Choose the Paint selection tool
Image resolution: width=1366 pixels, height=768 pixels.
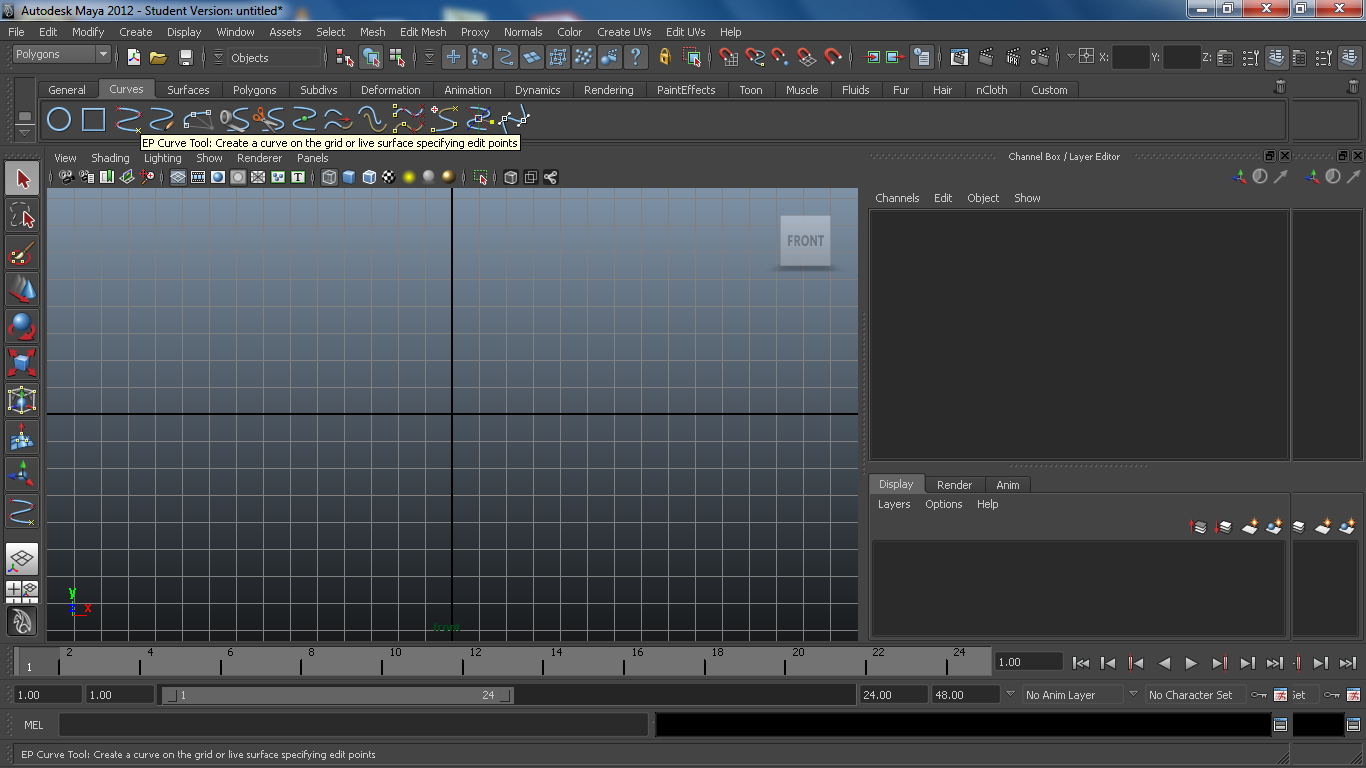coord(22,253)
